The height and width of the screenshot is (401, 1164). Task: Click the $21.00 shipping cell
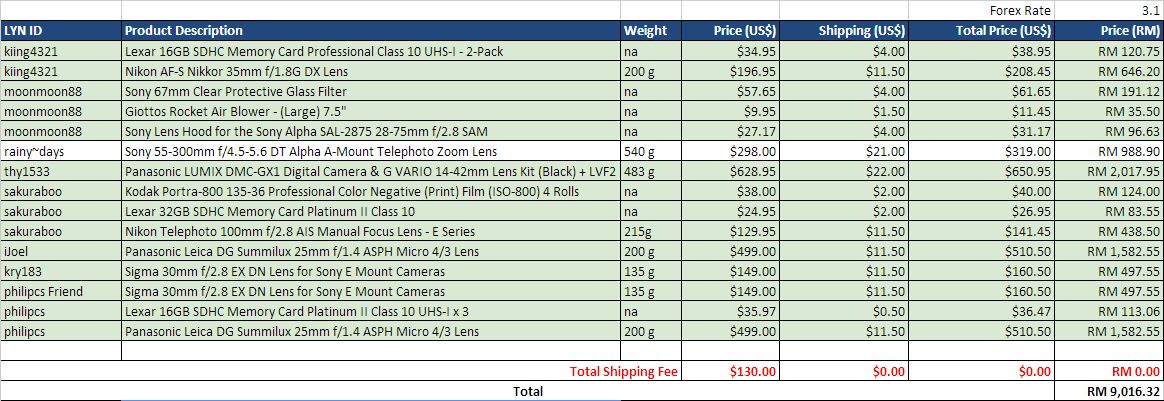[847, 151]
